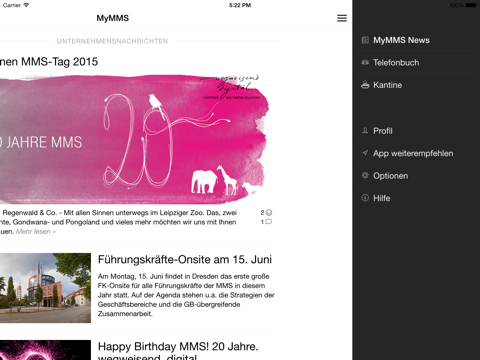Open the 'MMS-Tag 2015' article headline
480x360 pixels.
(49, 62)
